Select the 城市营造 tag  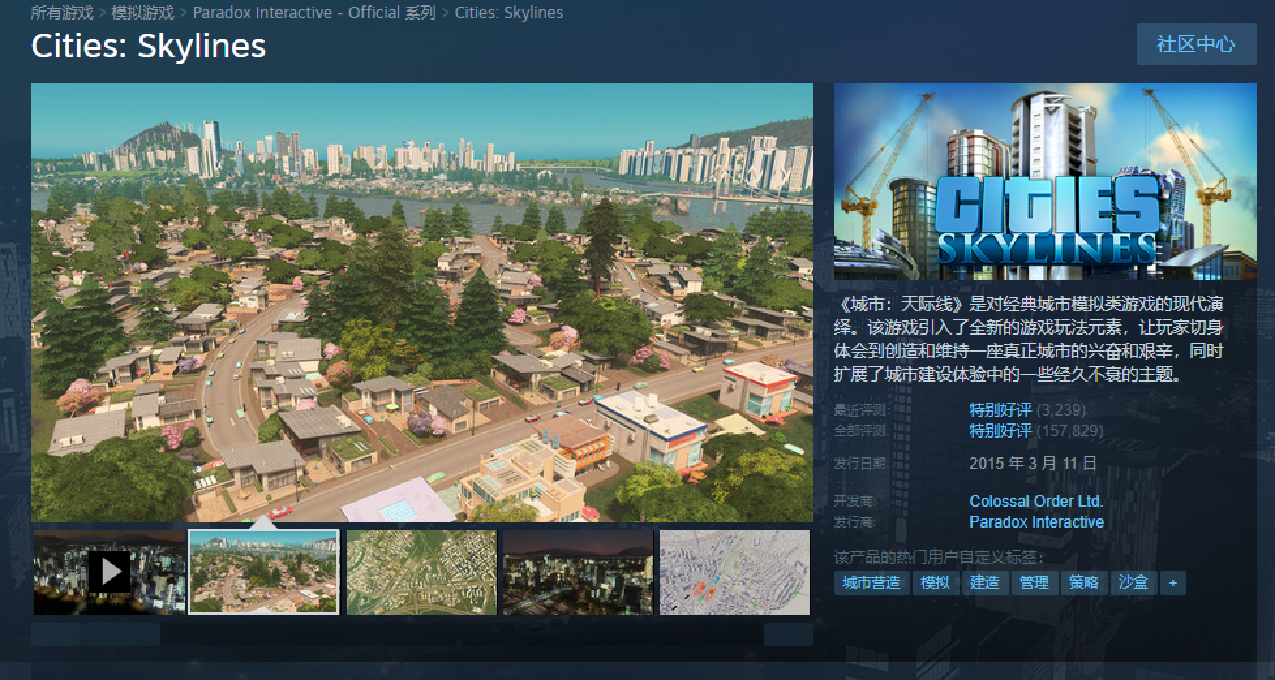pyautogui.click(x=871, y=582)
